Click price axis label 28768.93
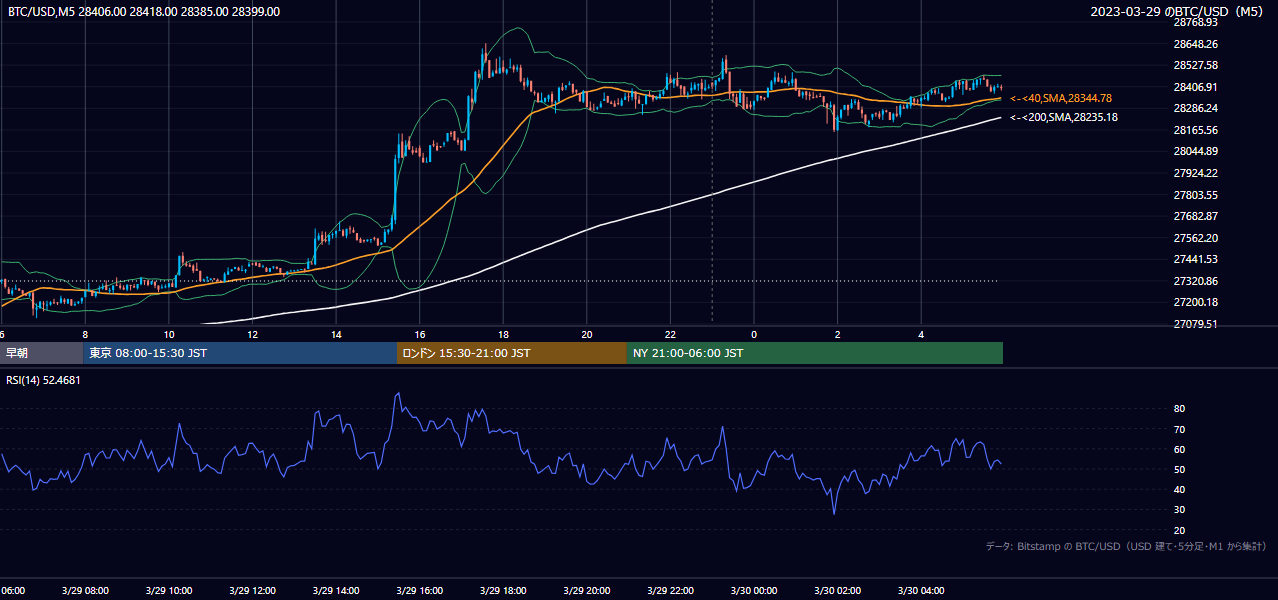The width and height of the screenshot is (1278, 600). coord(1195,22)
